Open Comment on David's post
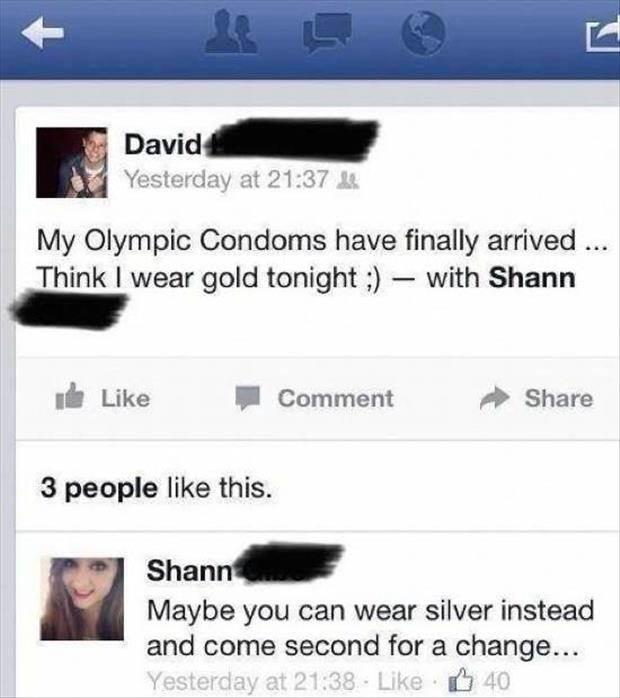The width and height of the screenshot is (620, 698). click(314, 398)
